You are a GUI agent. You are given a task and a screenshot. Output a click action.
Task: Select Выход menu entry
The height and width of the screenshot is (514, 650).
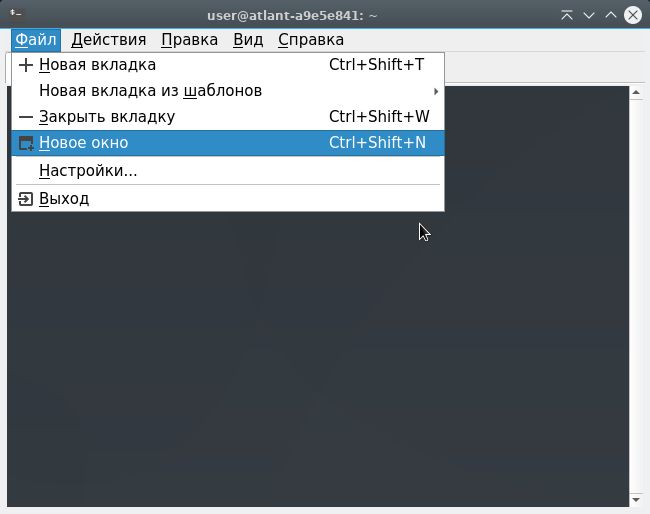tap(228, 199)
